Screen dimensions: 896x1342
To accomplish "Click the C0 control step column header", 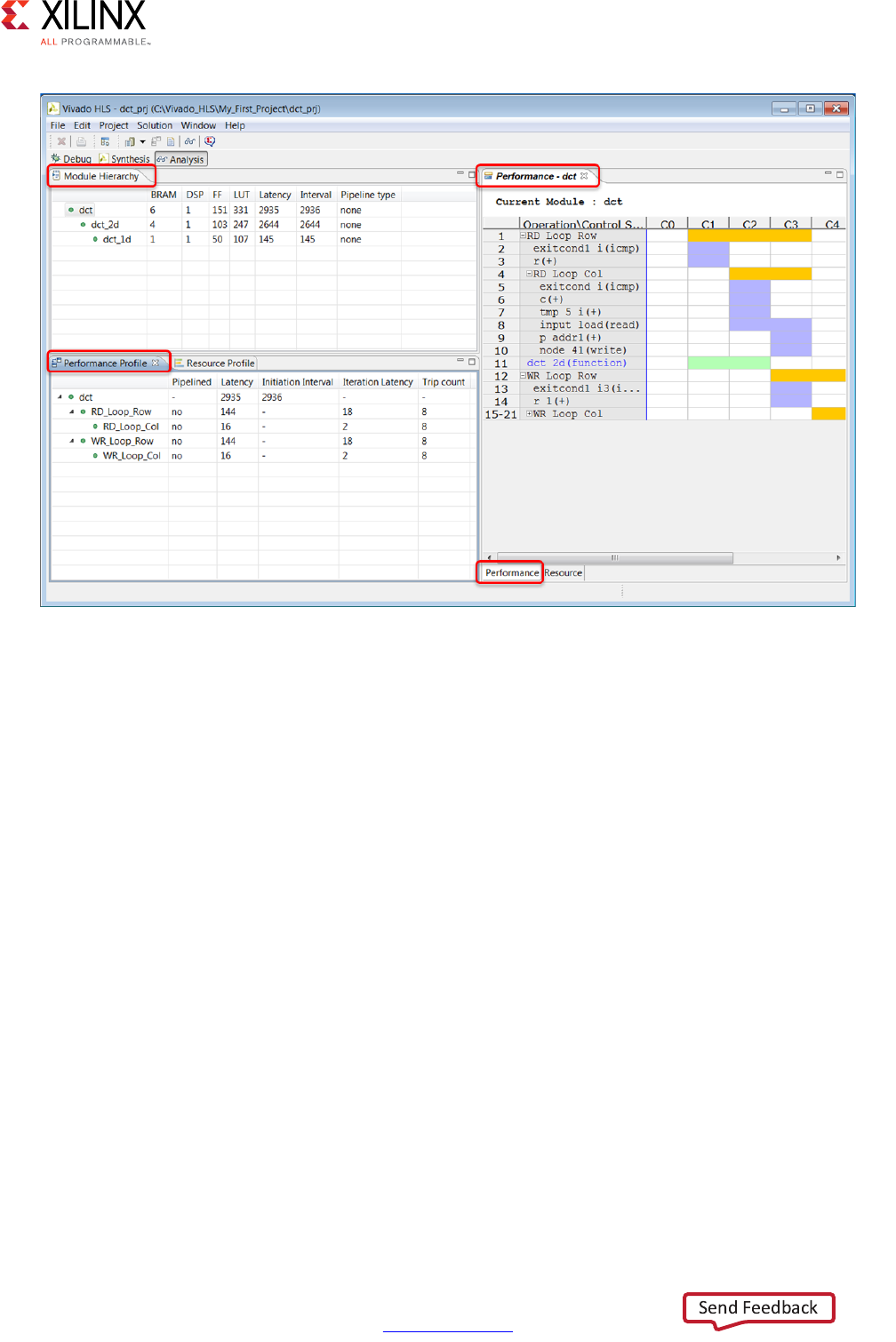I will [x=668, y=224].
